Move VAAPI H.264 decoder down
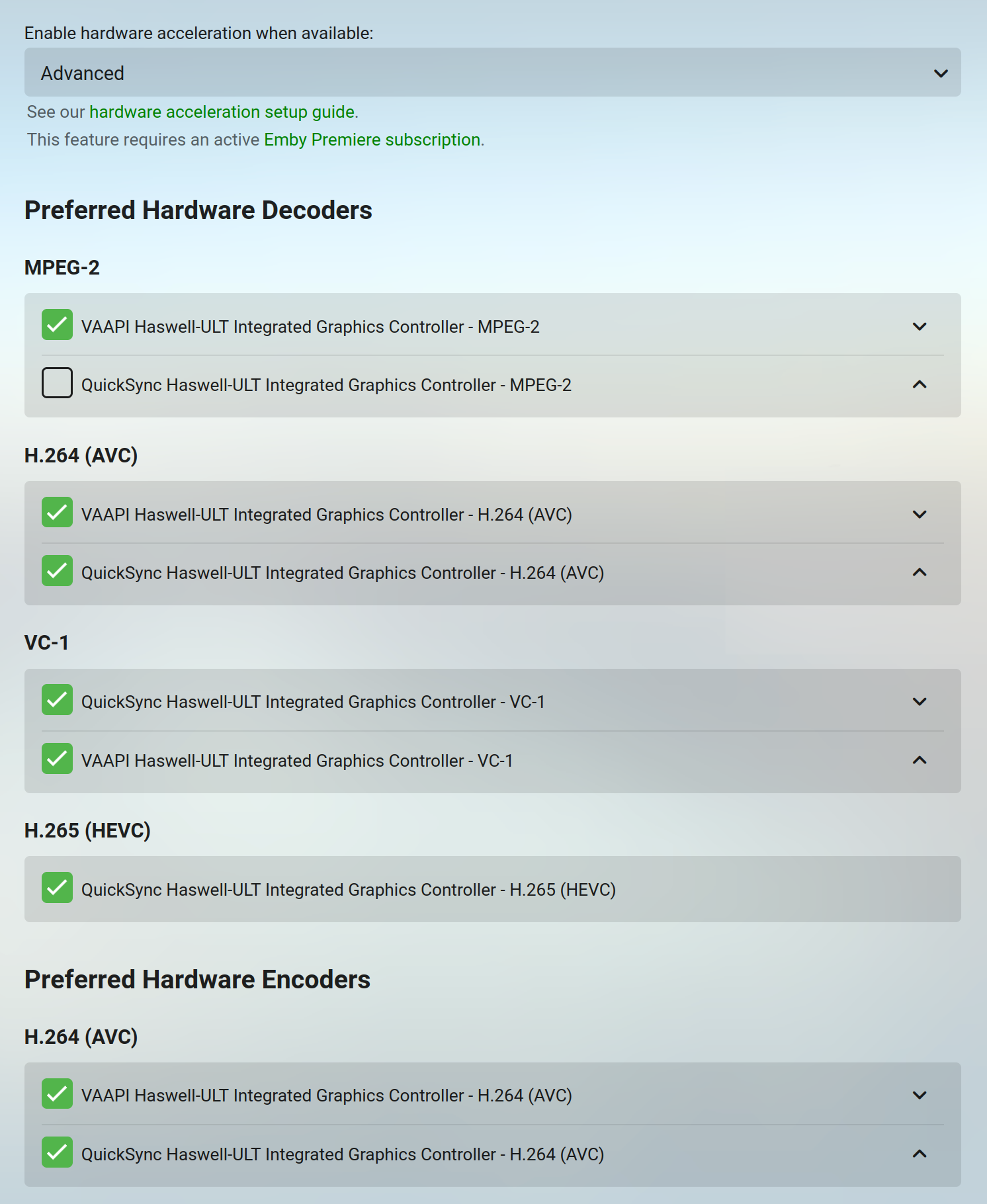This screenshot has height=1204, width=987. [x=920, y=515]
